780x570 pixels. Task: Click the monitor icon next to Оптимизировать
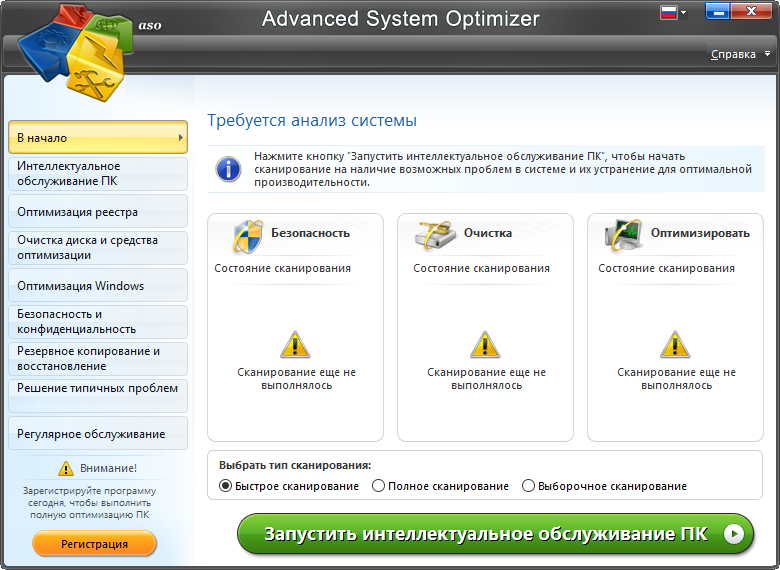623,235
